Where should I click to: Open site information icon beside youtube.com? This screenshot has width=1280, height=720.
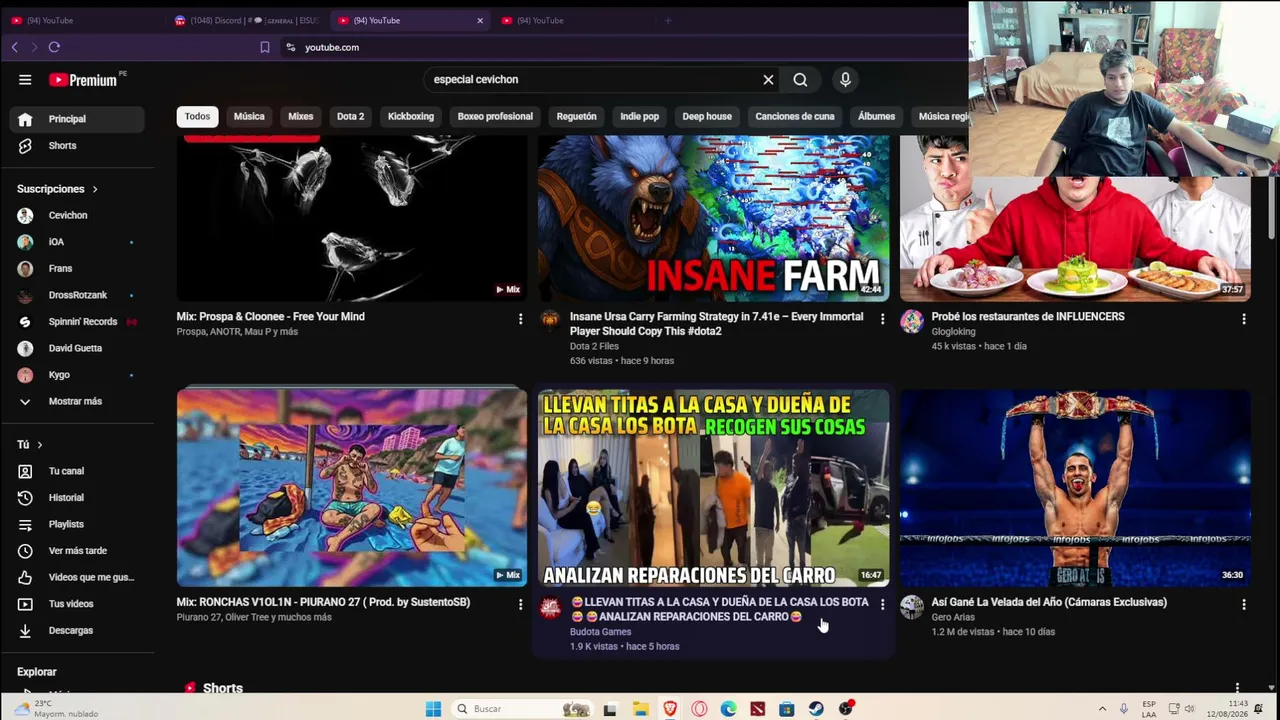pos(291,47)
